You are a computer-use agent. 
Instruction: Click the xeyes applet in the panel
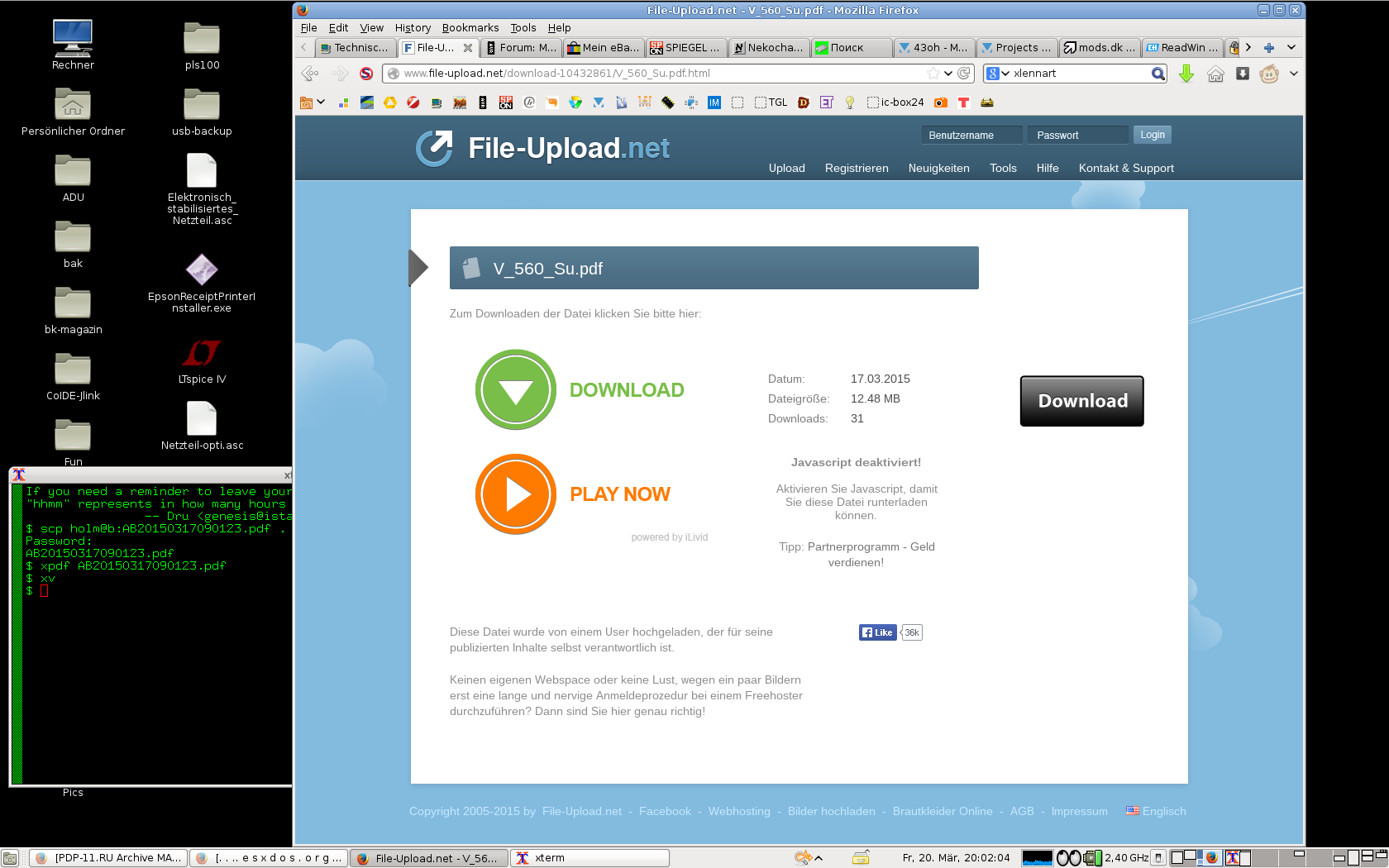pyautogui.click(x=1069, y=858)
